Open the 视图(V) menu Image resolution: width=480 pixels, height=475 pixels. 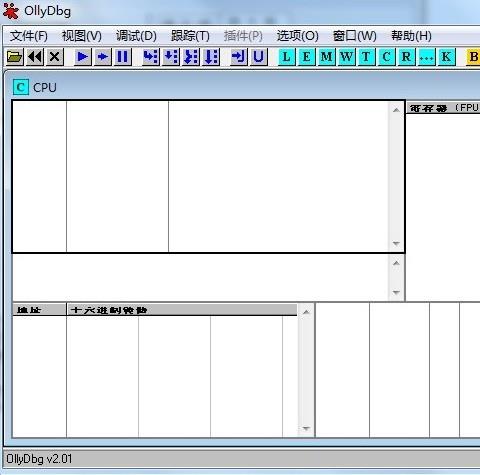click(x=82, y=36)
